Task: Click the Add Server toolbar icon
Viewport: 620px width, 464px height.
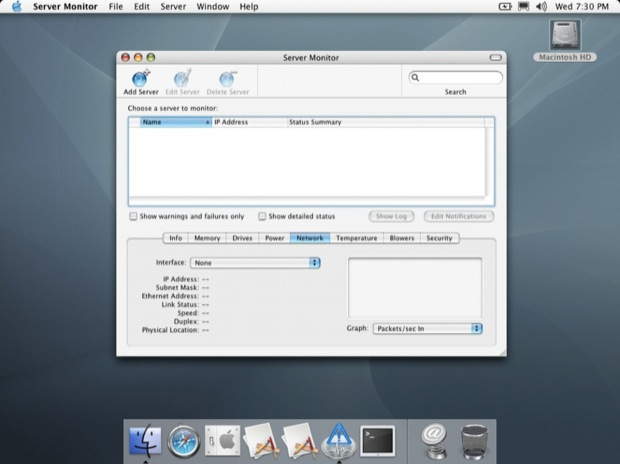Action: (x=141, y=78)
